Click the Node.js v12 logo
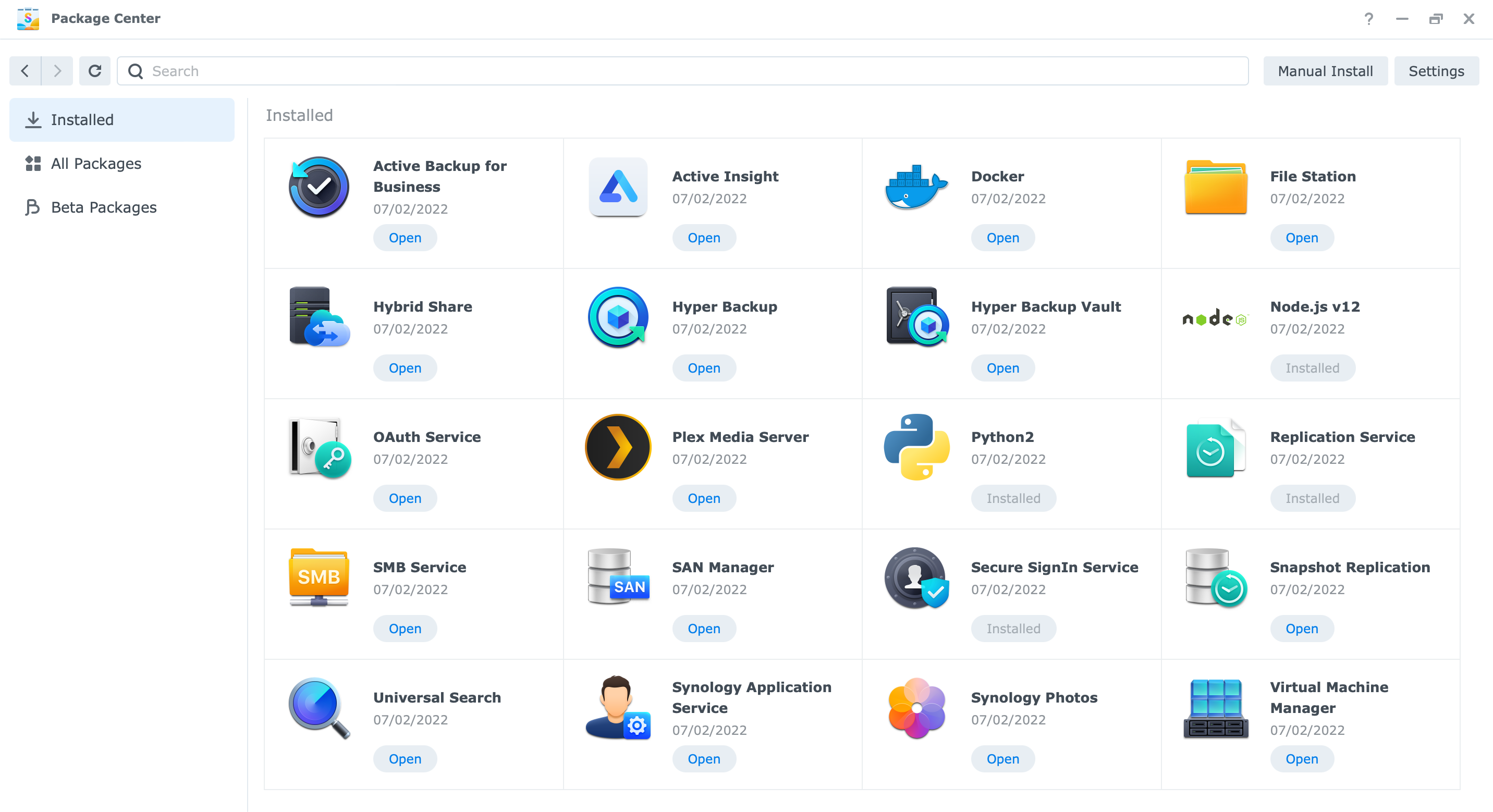1493x812 pixels. [1215, 317]
